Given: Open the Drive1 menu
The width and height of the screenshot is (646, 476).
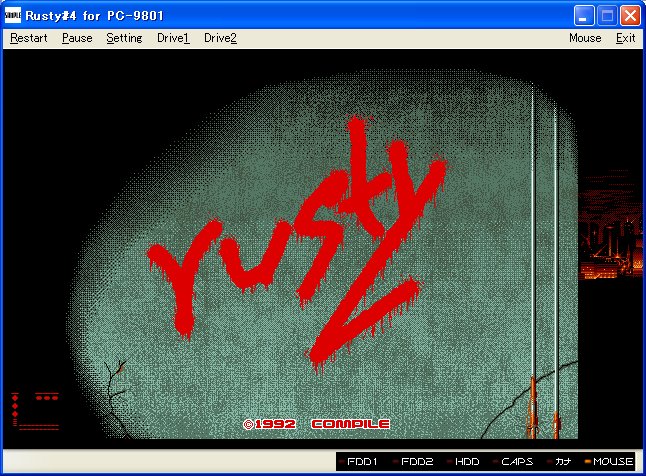Looking at the screenshot, I should tap(173, 38).
